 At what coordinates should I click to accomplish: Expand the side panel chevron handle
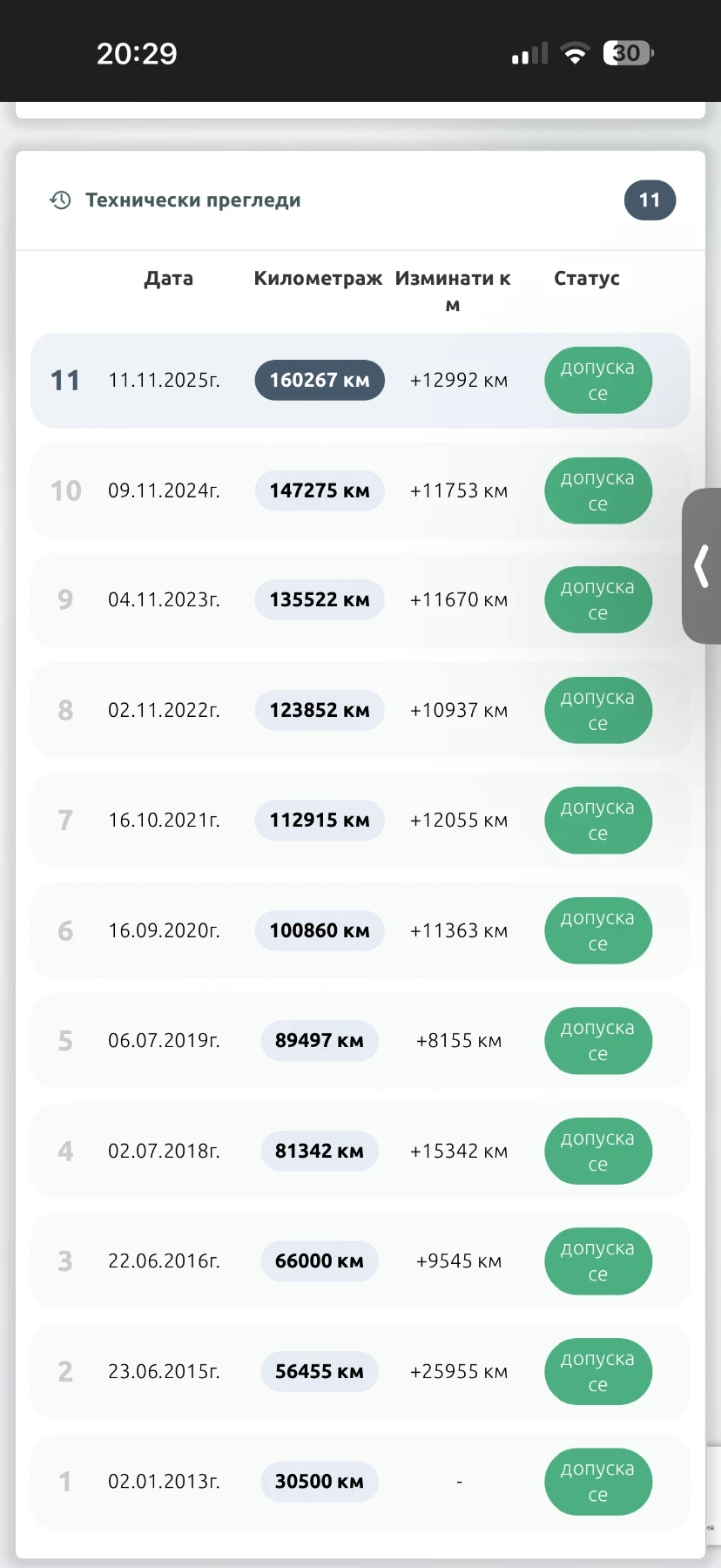702,566
